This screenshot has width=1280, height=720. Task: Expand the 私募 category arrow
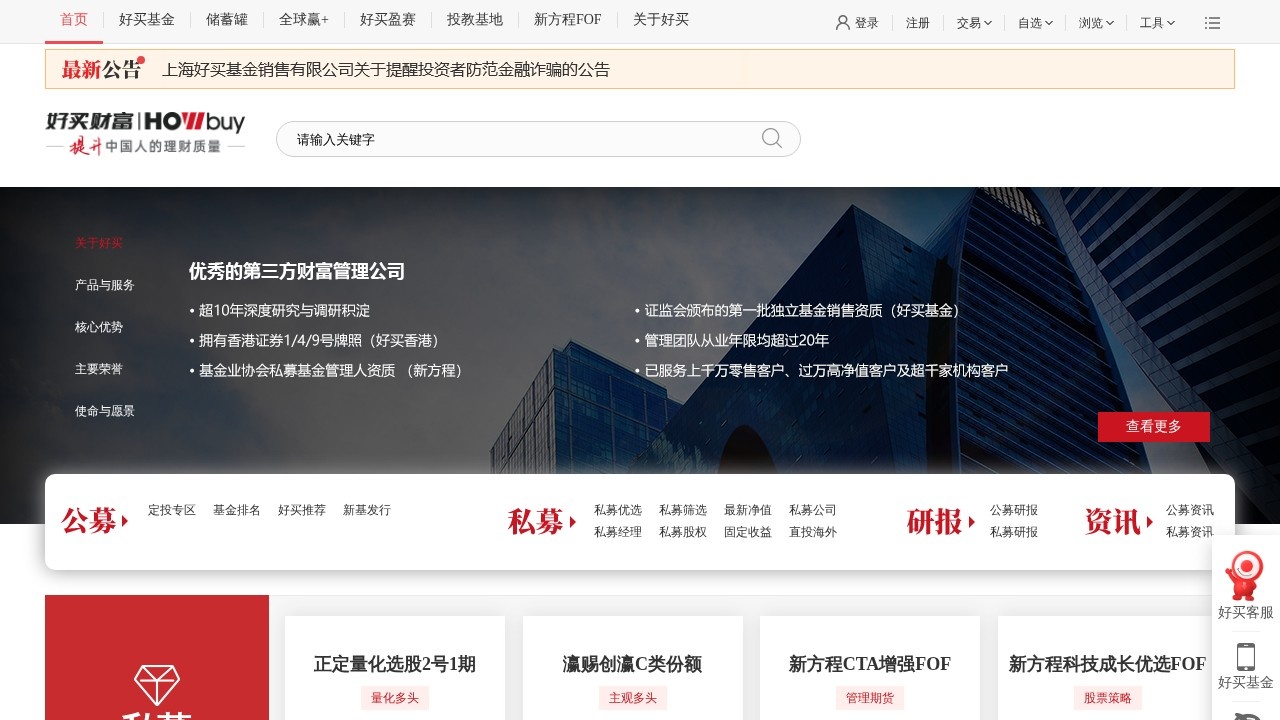coord(573,522)
